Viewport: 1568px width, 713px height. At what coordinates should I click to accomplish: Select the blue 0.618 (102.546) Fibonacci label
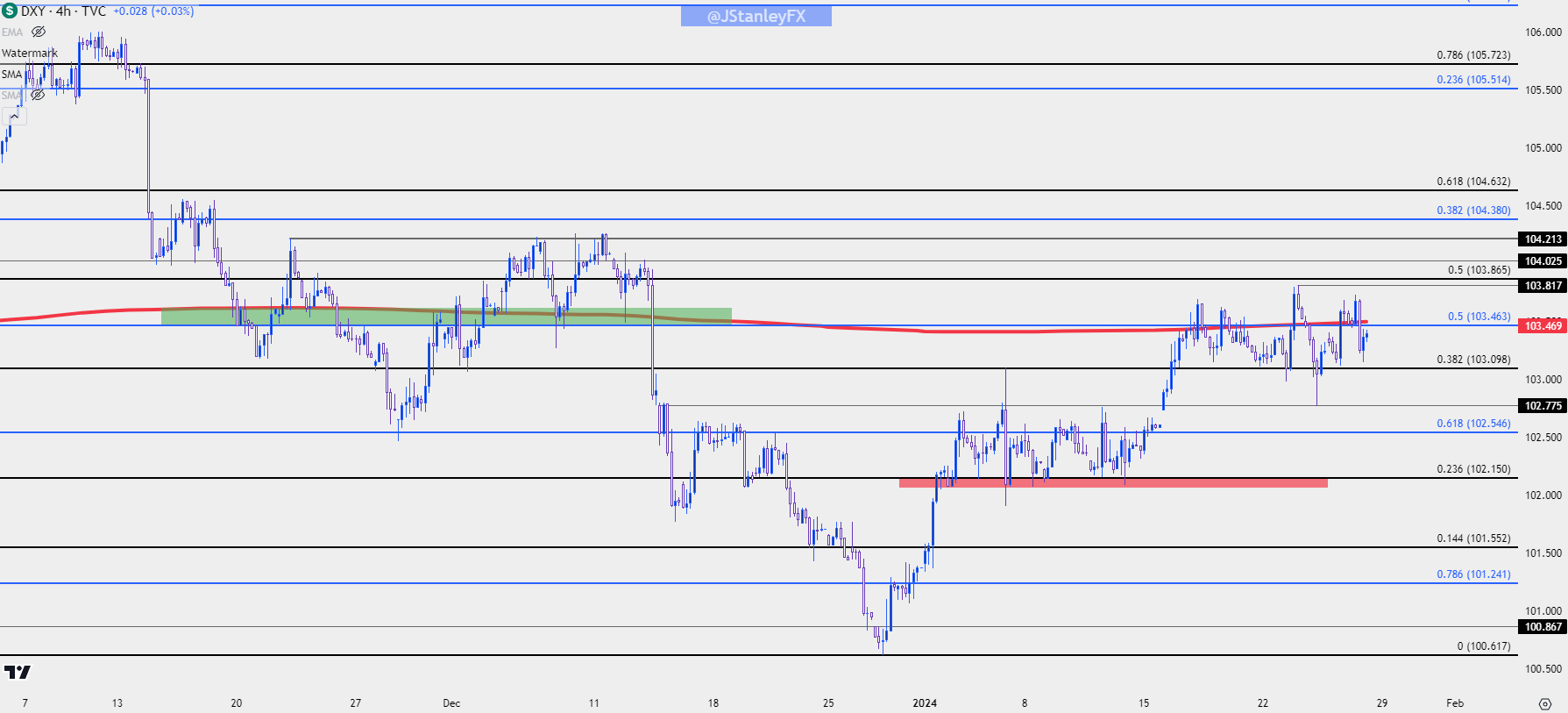click(x=1473, y=423)
